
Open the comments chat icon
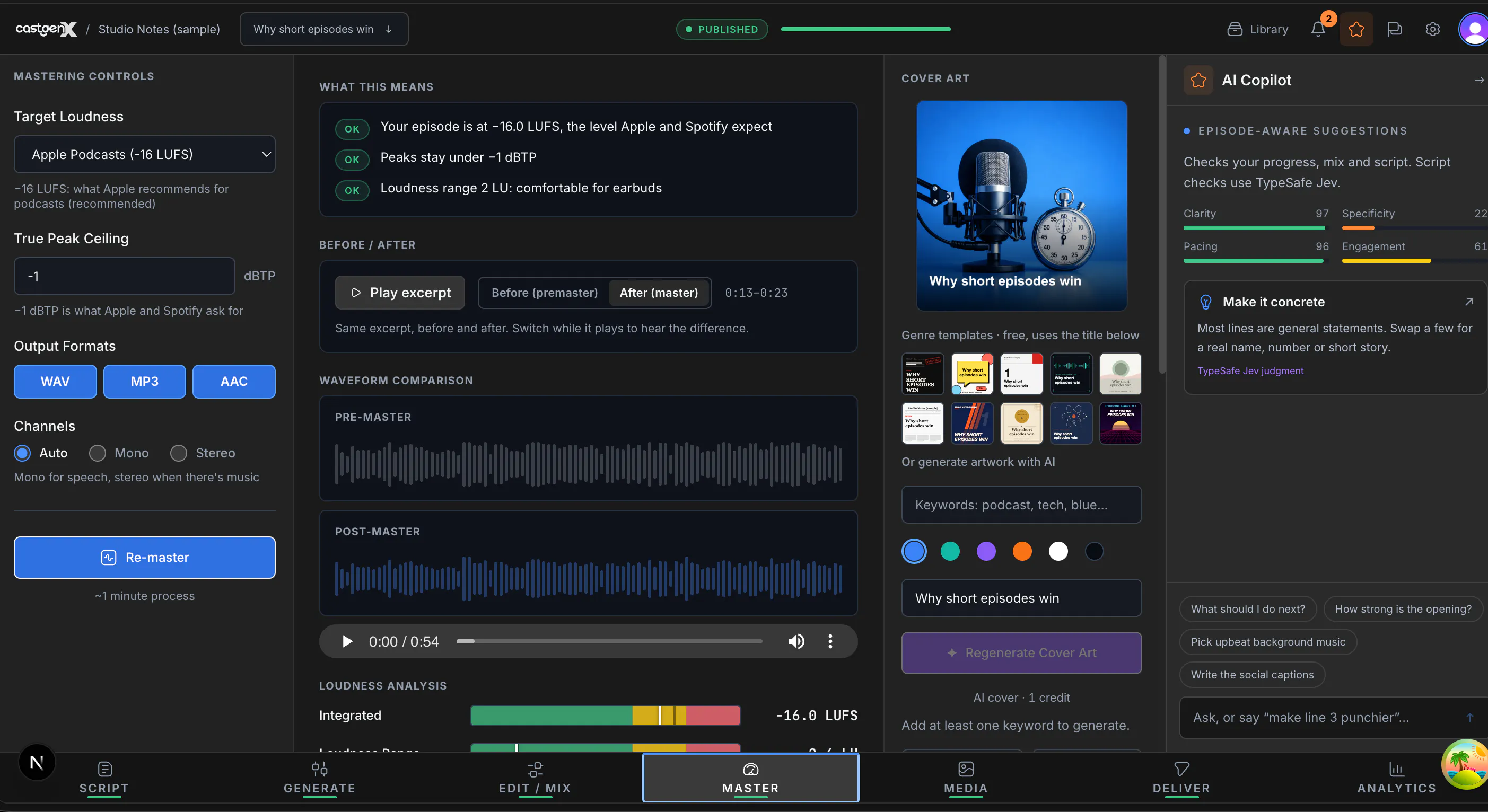coord(1395,29)
